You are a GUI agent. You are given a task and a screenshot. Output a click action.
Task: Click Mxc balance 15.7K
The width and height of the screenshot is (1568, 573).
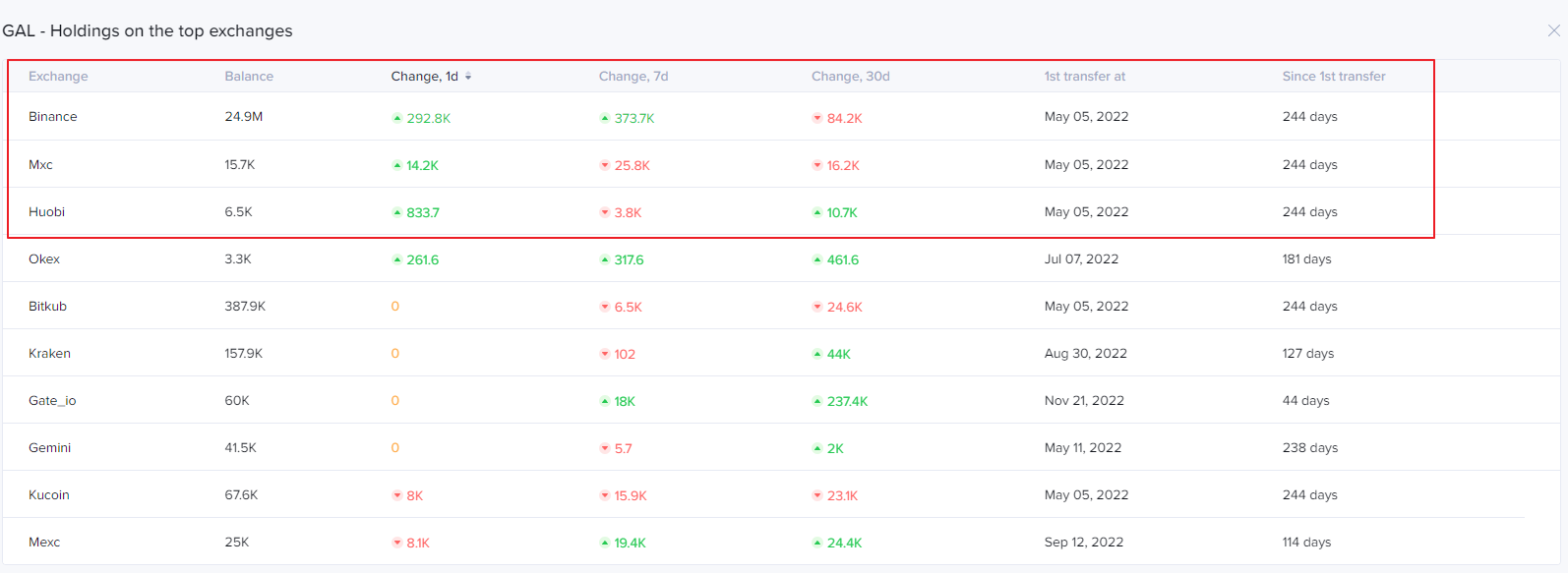point(240,164)
